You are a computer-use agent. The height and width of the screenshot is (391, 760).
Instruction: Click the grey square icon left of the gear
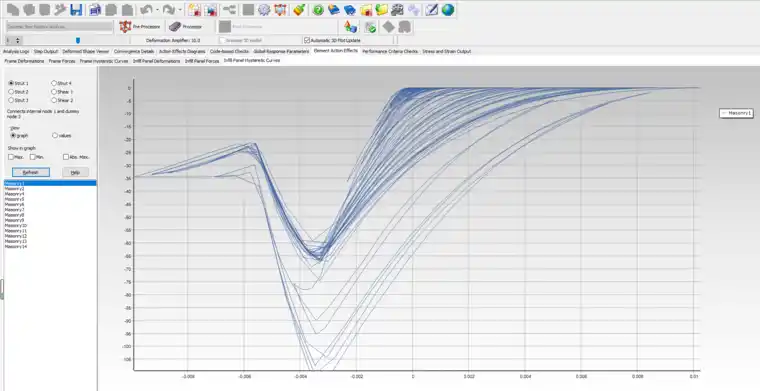(248, 9)
